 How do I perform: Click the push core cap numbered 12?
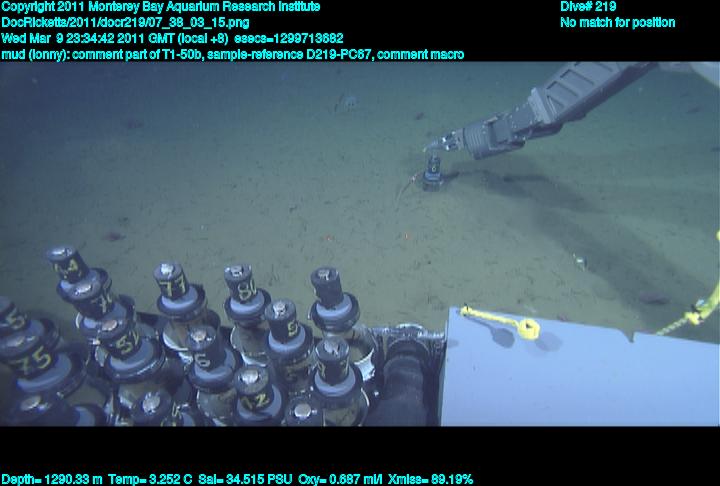(x=253, y=390)
